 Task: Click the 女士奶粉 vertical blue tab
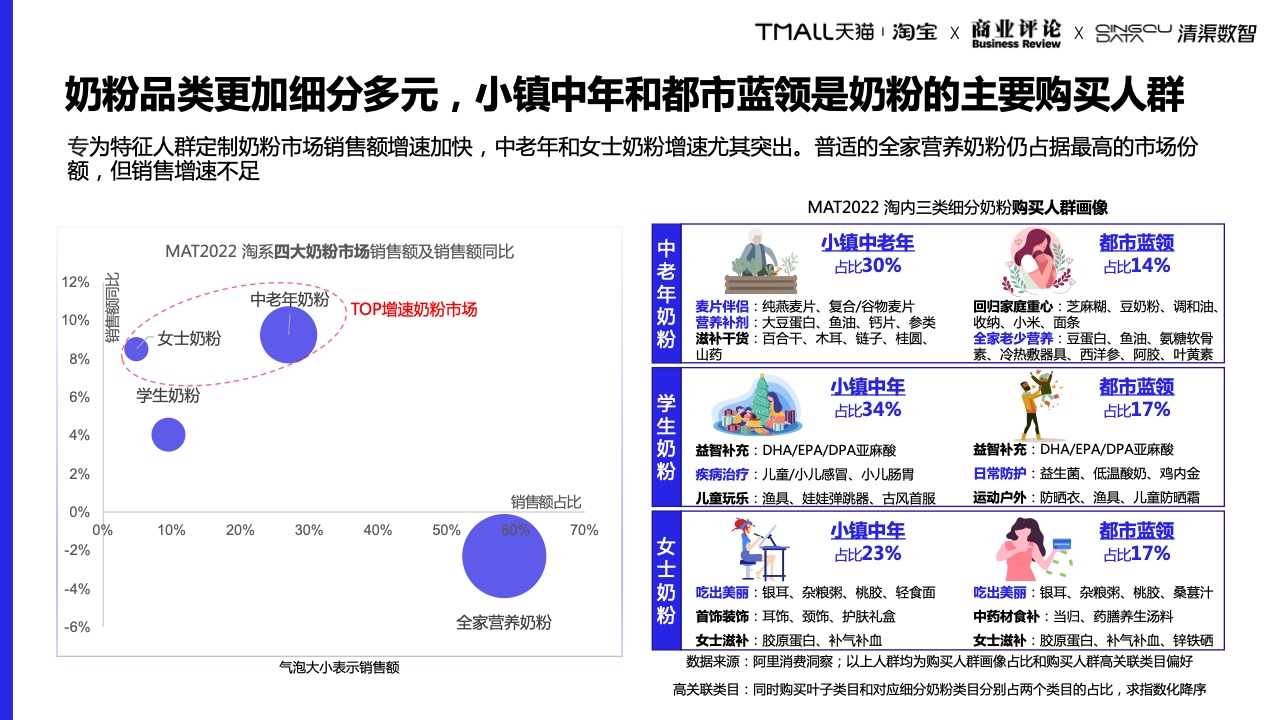coord(666,581)
